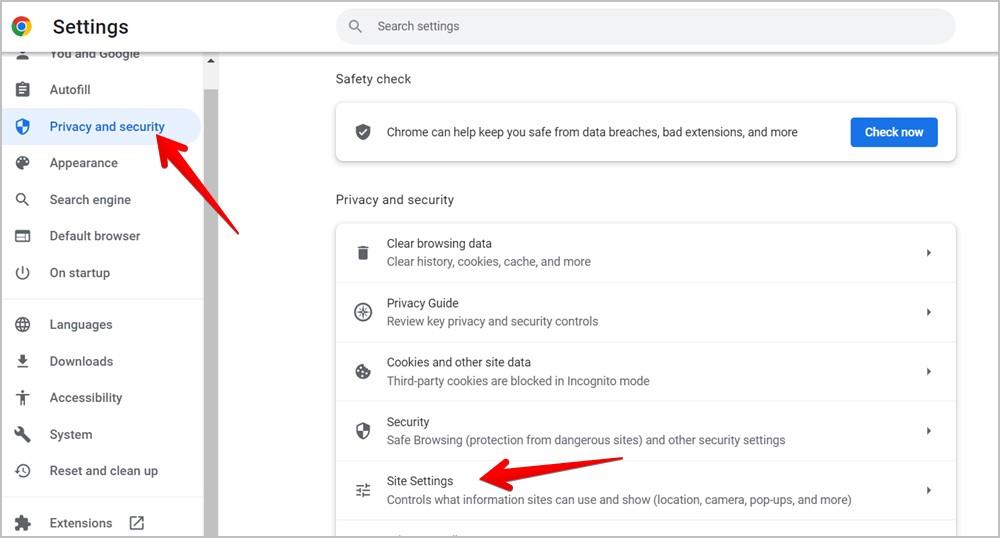This screenshot has height=538, width=1000.
Task: Click the Default browser window icon
Action: 22,236
